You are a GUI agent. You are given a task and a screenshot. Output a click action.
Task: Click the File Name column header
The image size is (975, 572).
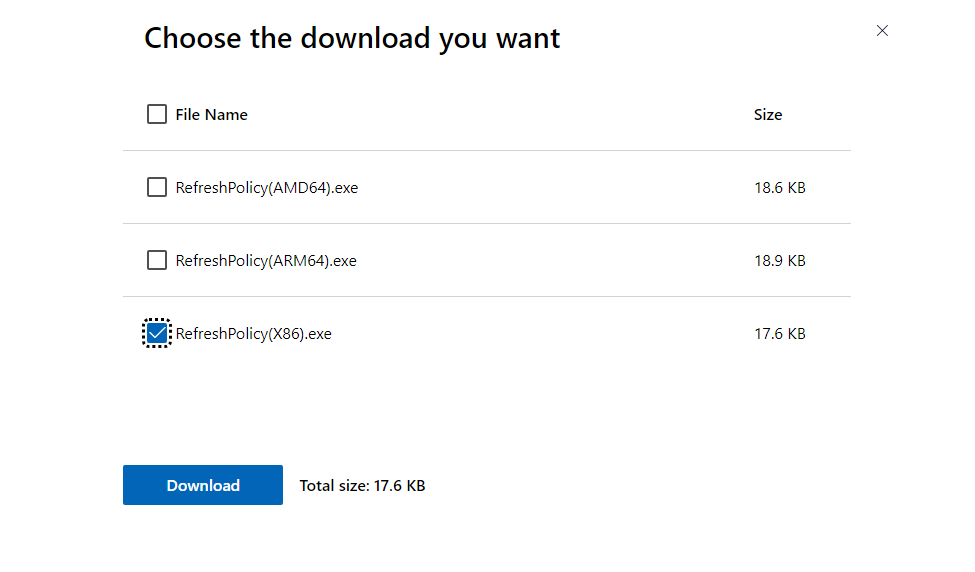tap(211, 115)
